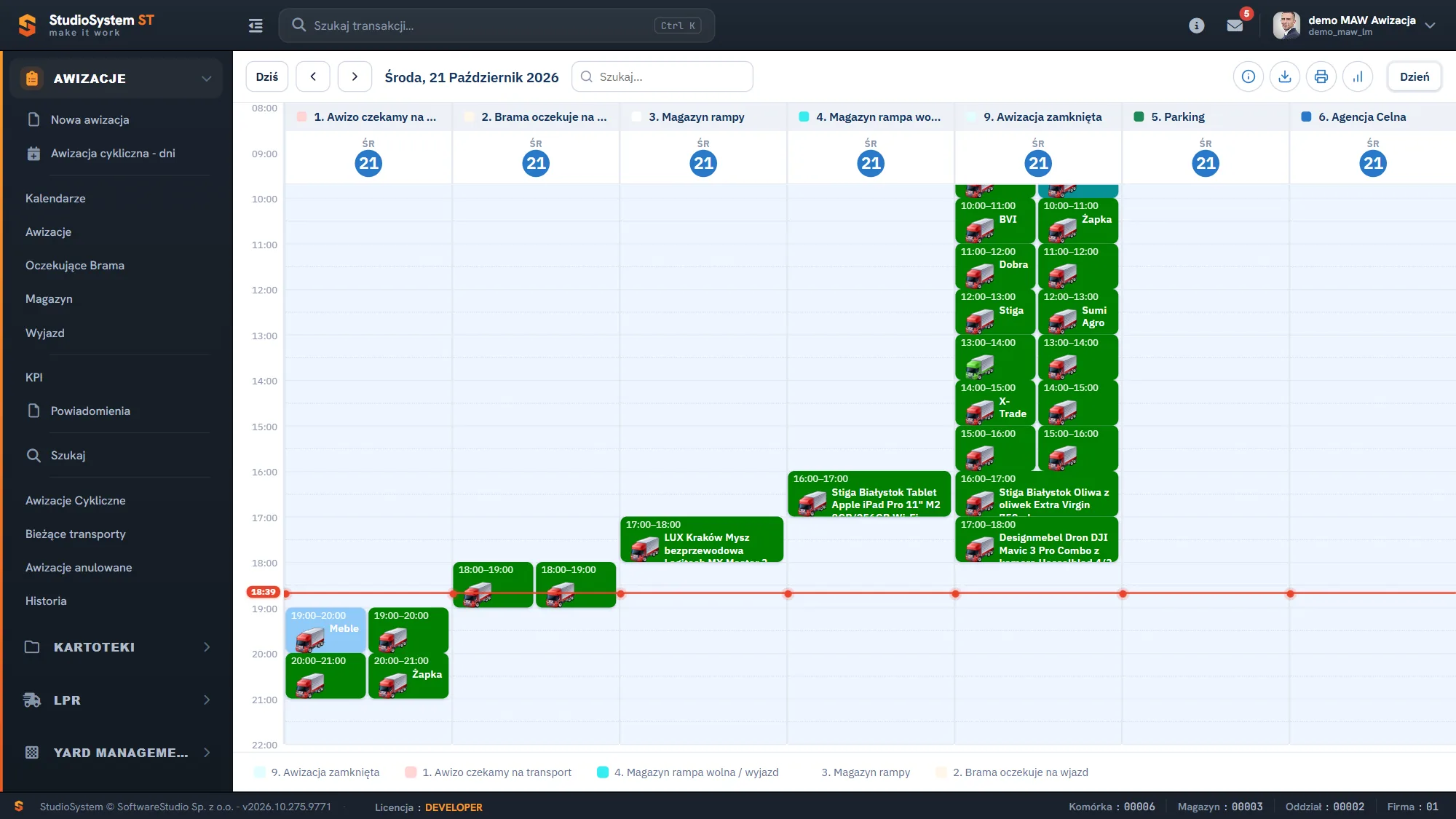Screen dimensions: 1456x819
Task: Open the 19:00–20:00 Meble event
Action: [325, 630]
